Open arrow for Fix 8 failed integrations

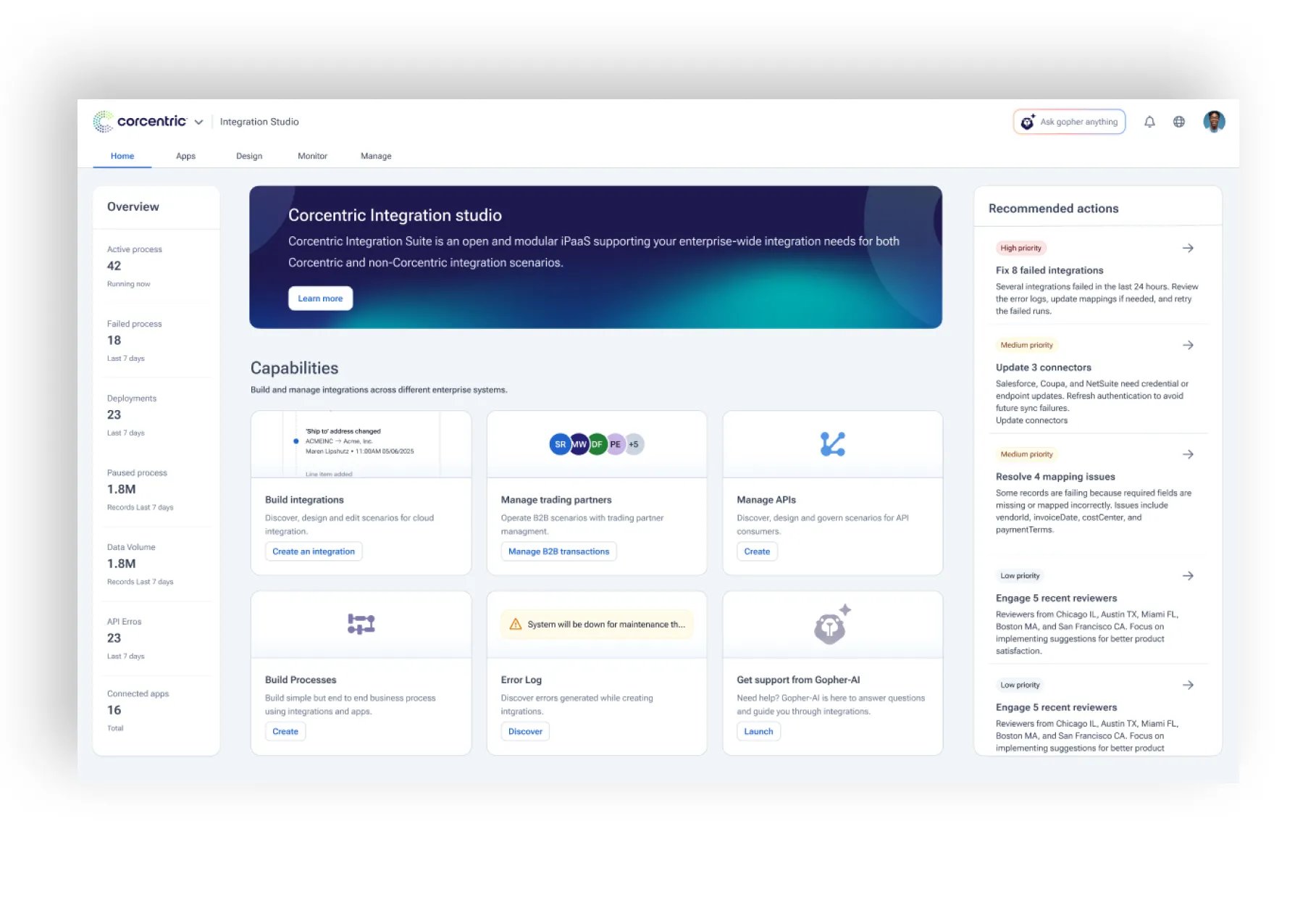point(1188,248)
